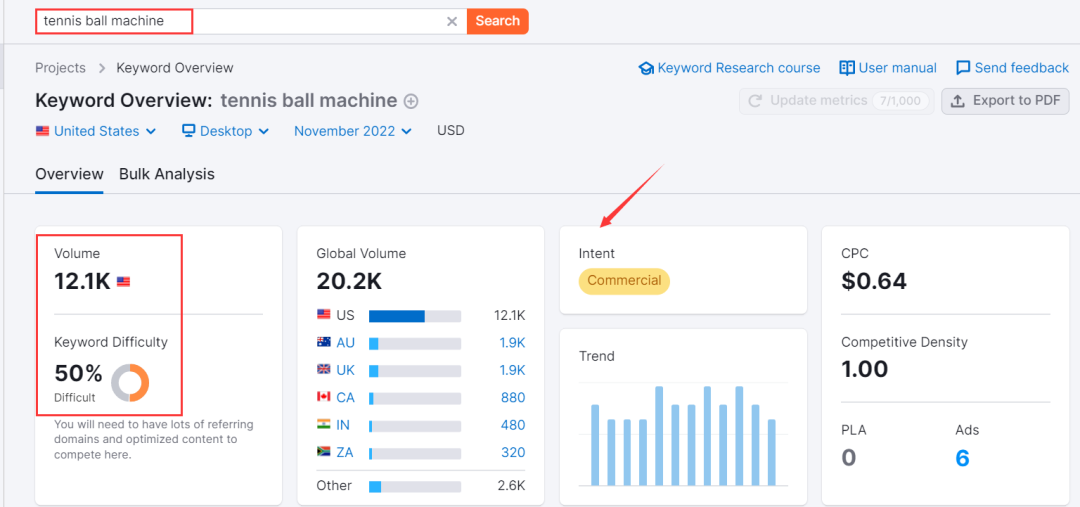Click the Send feedback speech bubble icon
The image size is (1080, 507).
pyautogui.click(x=963, y=68)
